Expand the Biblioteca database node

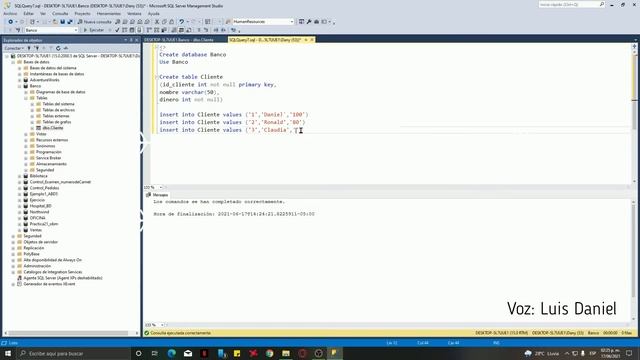tap(20, 176)
